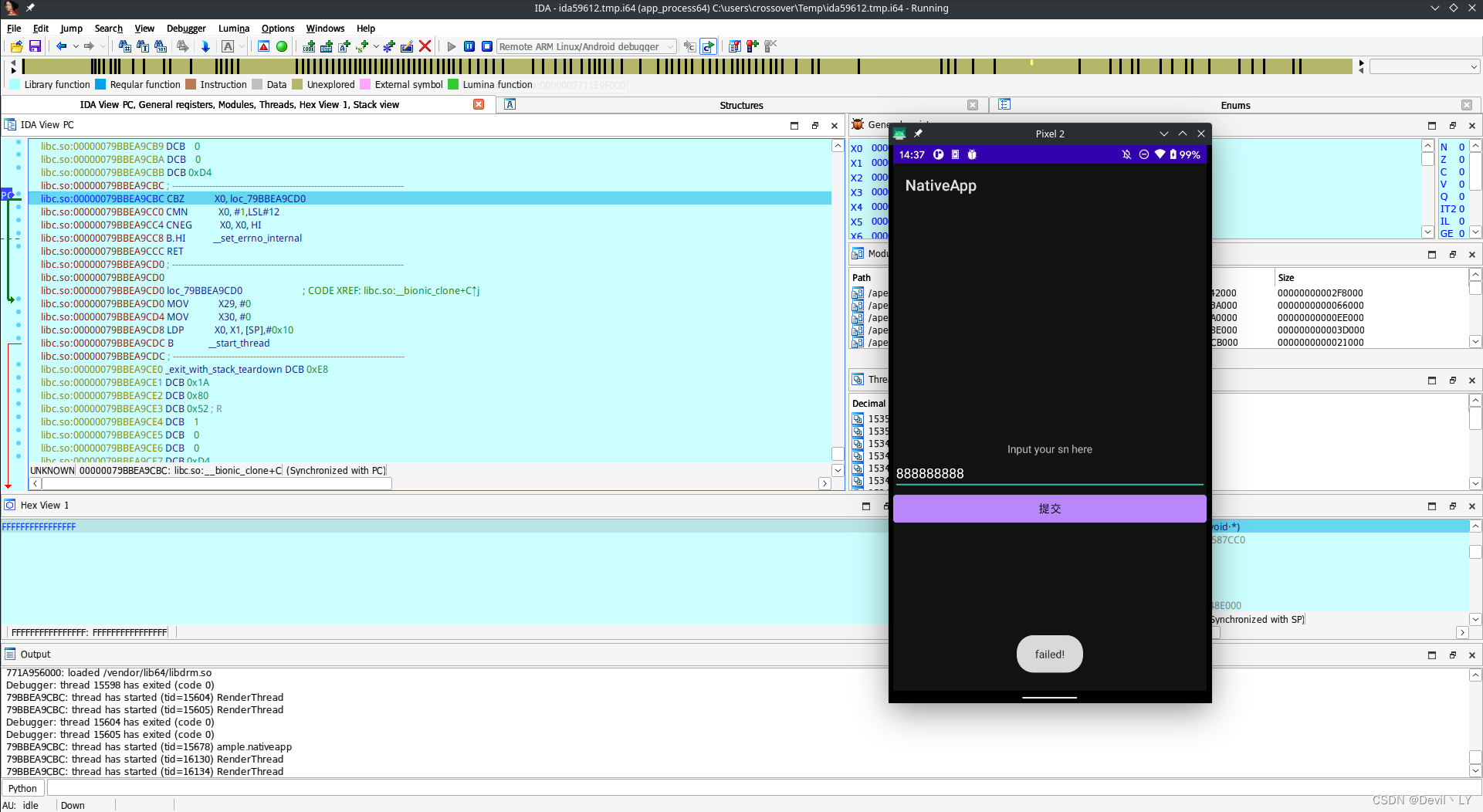Select the IDA View PC, General registers tab
The height and width of the screenshot is (812, 1483).
(x=239, y=105)
